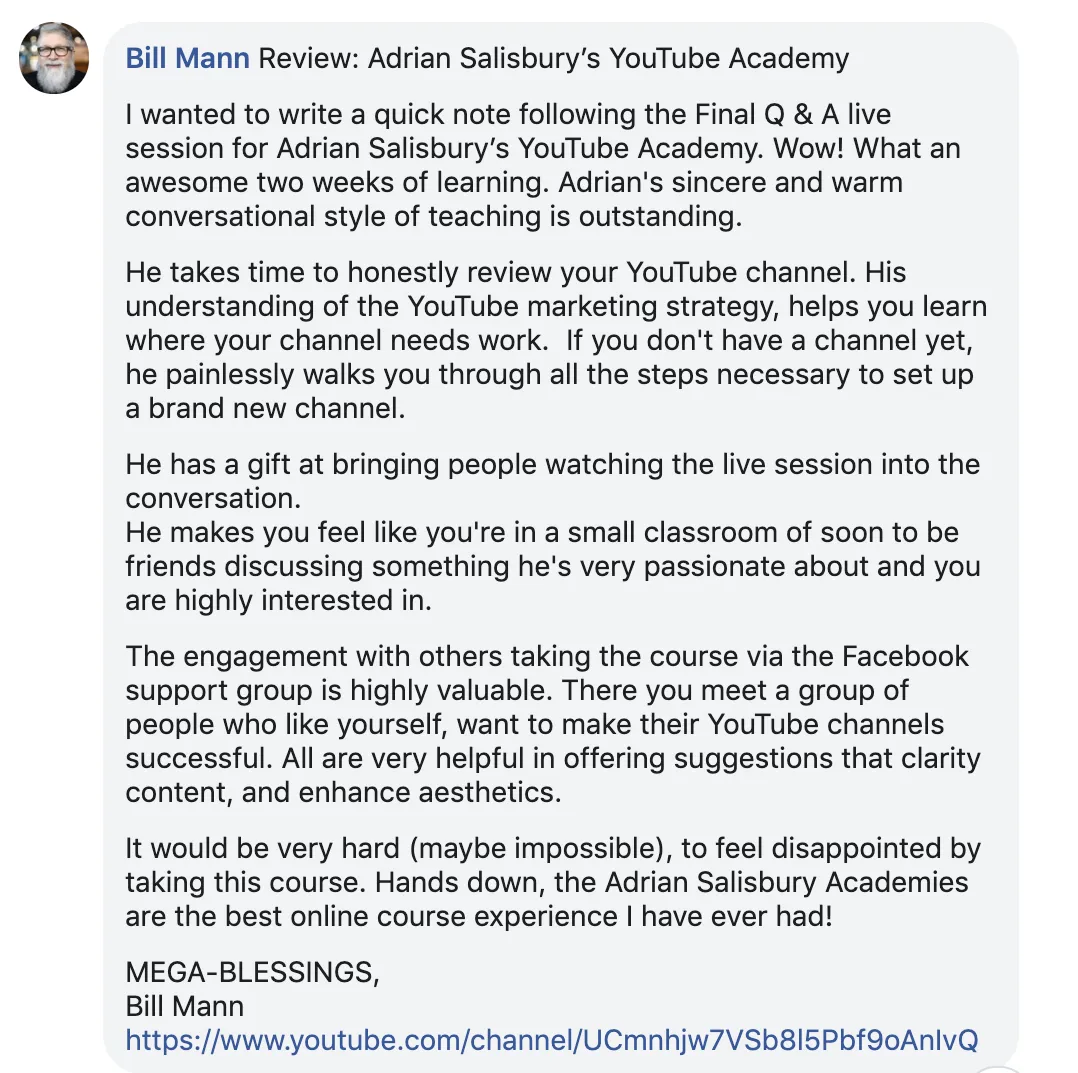Open the Bill Mann profile name link
The height and width of the screenshot is (1073, 1078).
pos(187,58)
